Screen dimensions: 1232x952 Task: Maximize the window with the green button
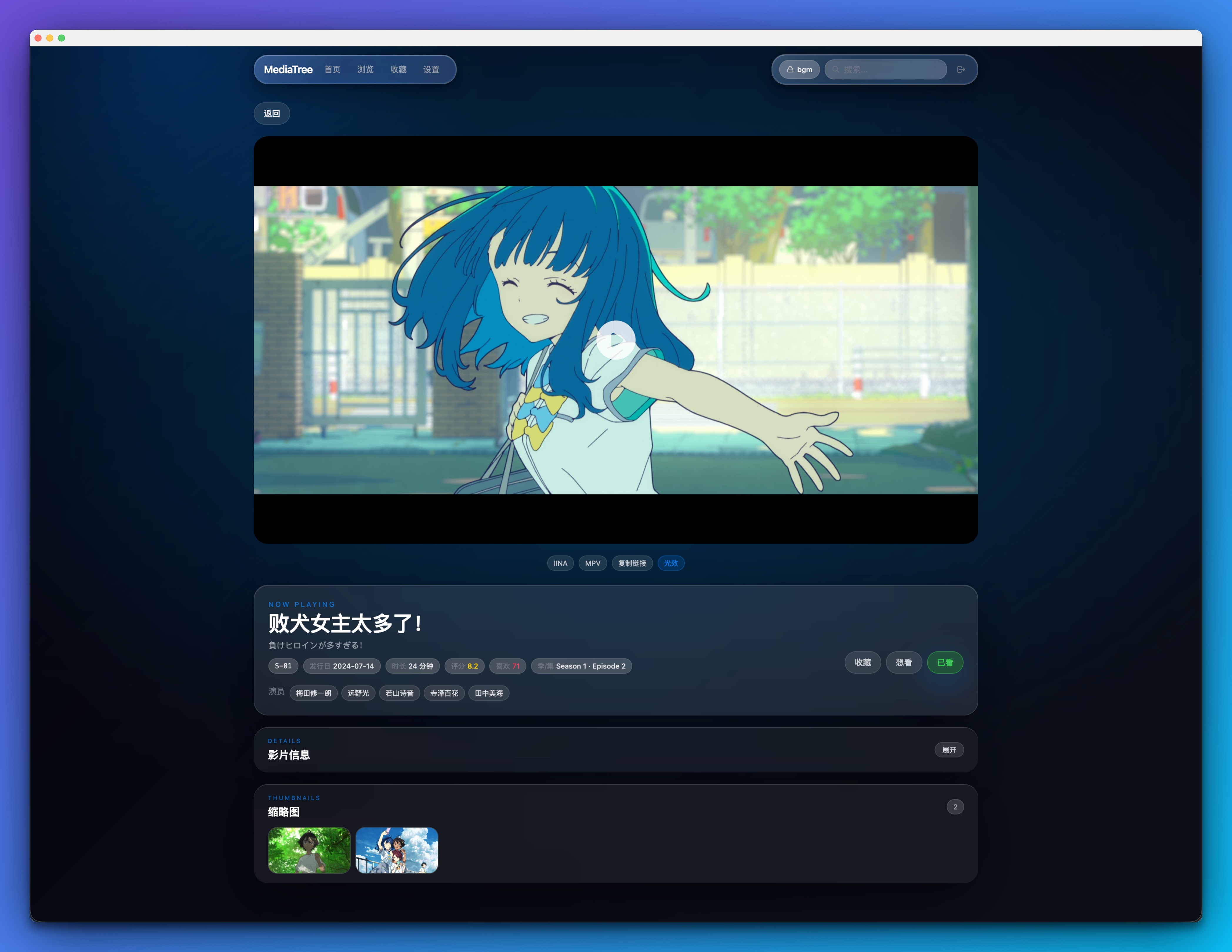61,38
